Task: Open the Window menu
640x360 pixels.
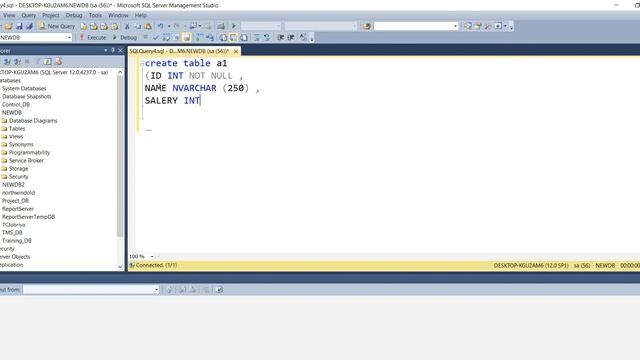Action: [118, 15]
